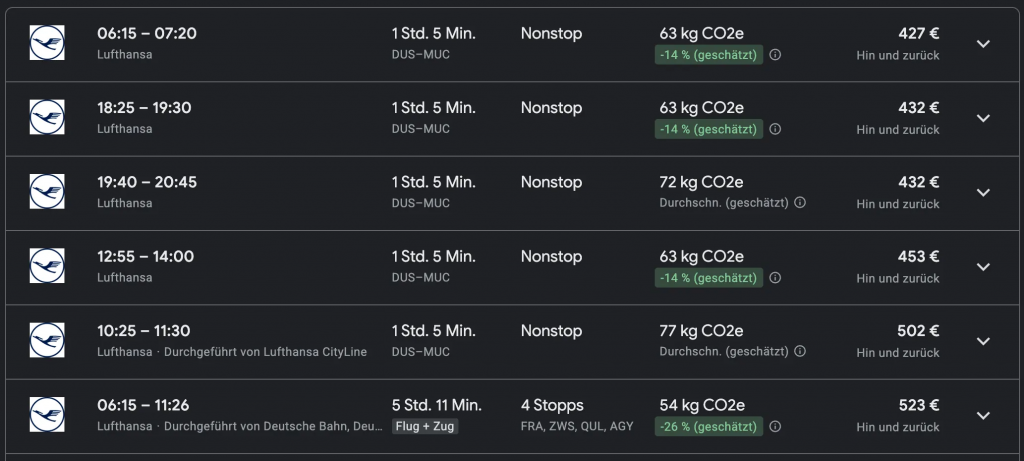Click info icon beside 427 € flight emissions
The image size is (1024, 461).
pyautogui.click(x=775, y=55)
